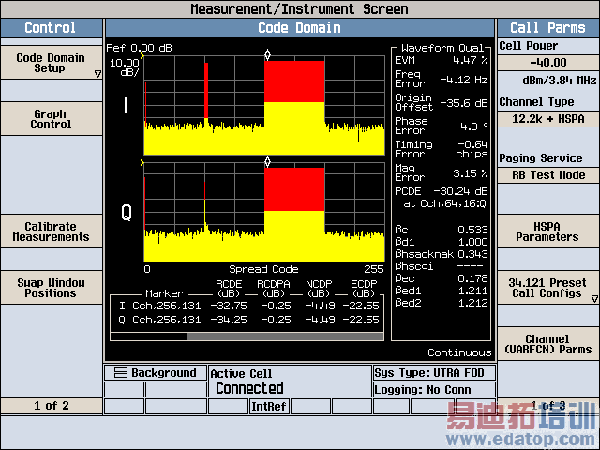Open Channel (UARFCN) Parms softkey

tap(548, 344)
